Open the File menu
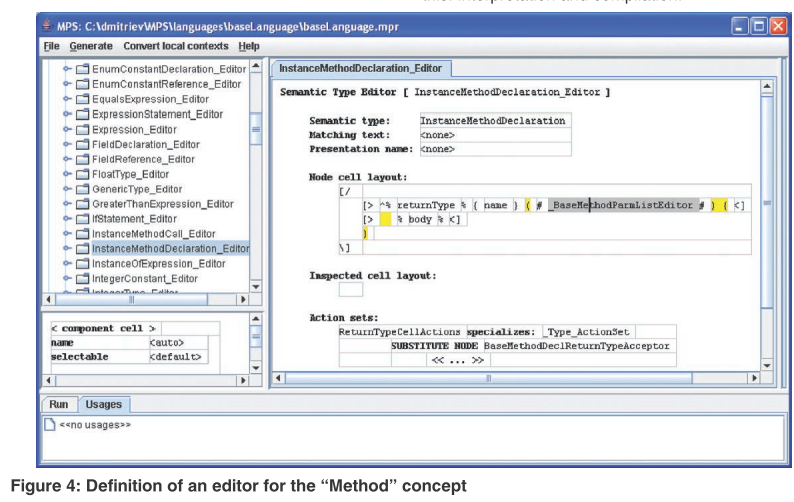The image size is (794, 502). tap(51, 46)
